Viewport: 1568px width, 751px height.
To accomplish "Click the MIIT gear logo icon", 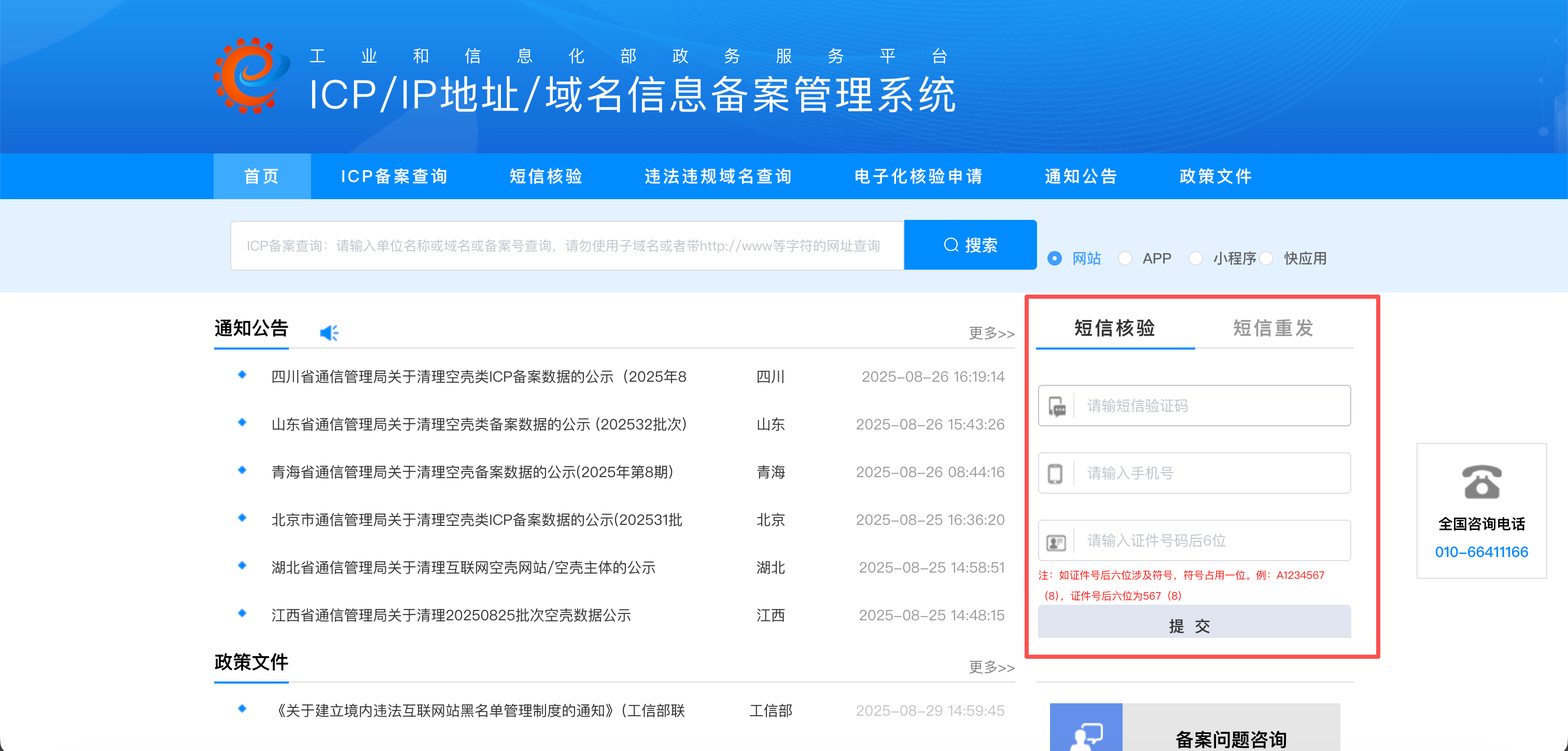I will 251,76.
